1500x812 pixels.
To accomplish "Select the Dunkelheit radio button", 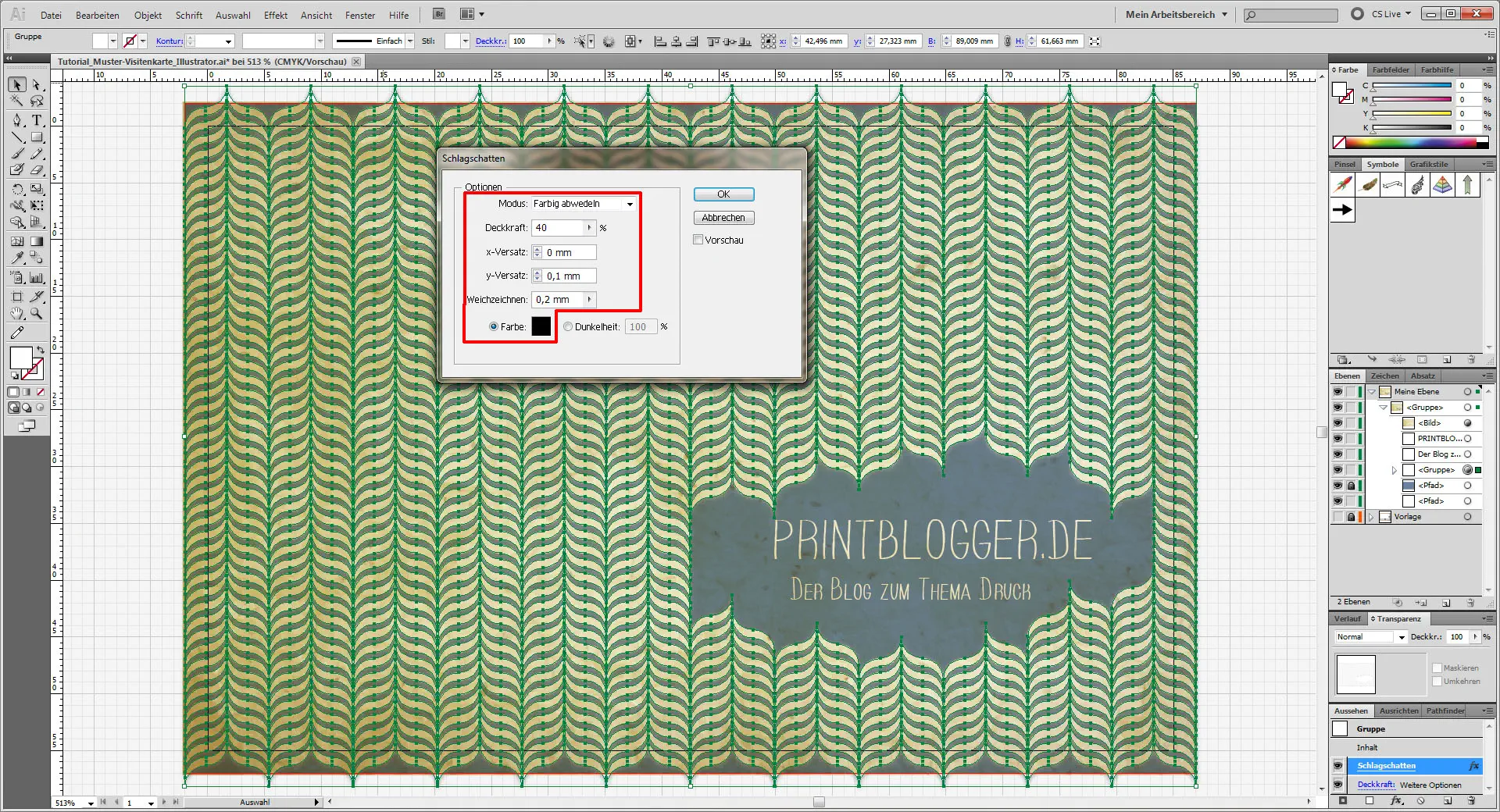I will point(568,326).
